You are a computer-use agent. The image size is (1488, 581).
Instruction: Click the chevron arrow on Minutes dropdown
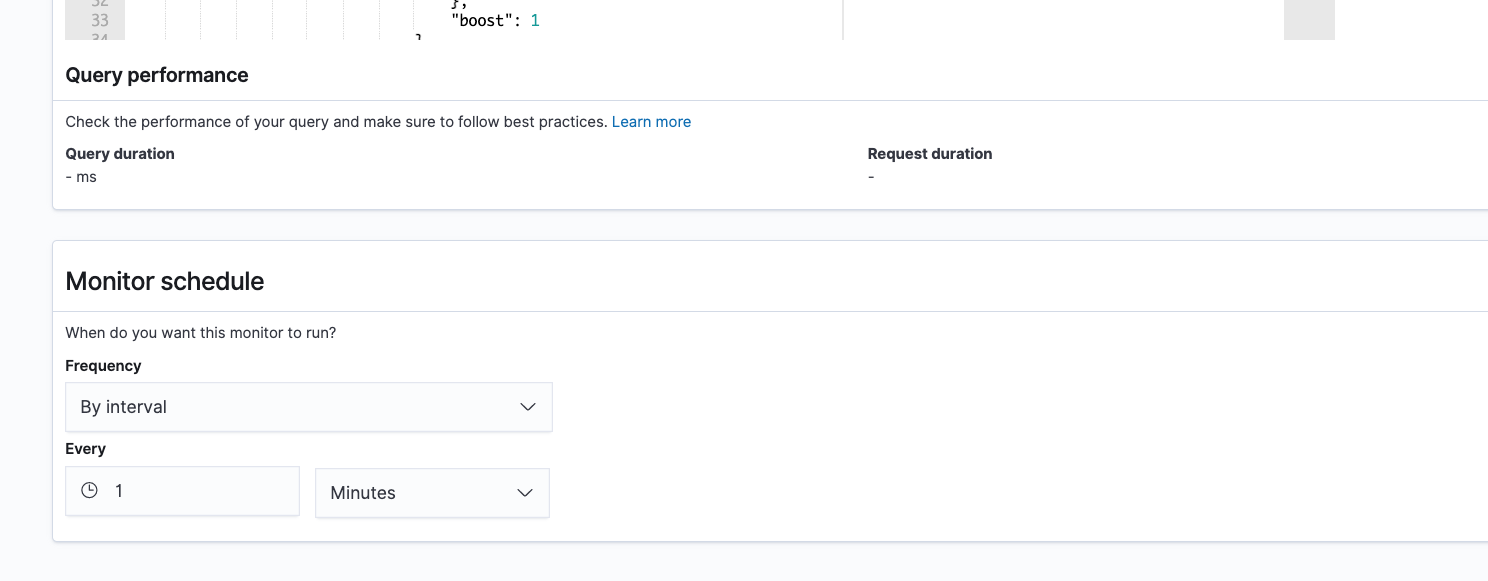525,493
